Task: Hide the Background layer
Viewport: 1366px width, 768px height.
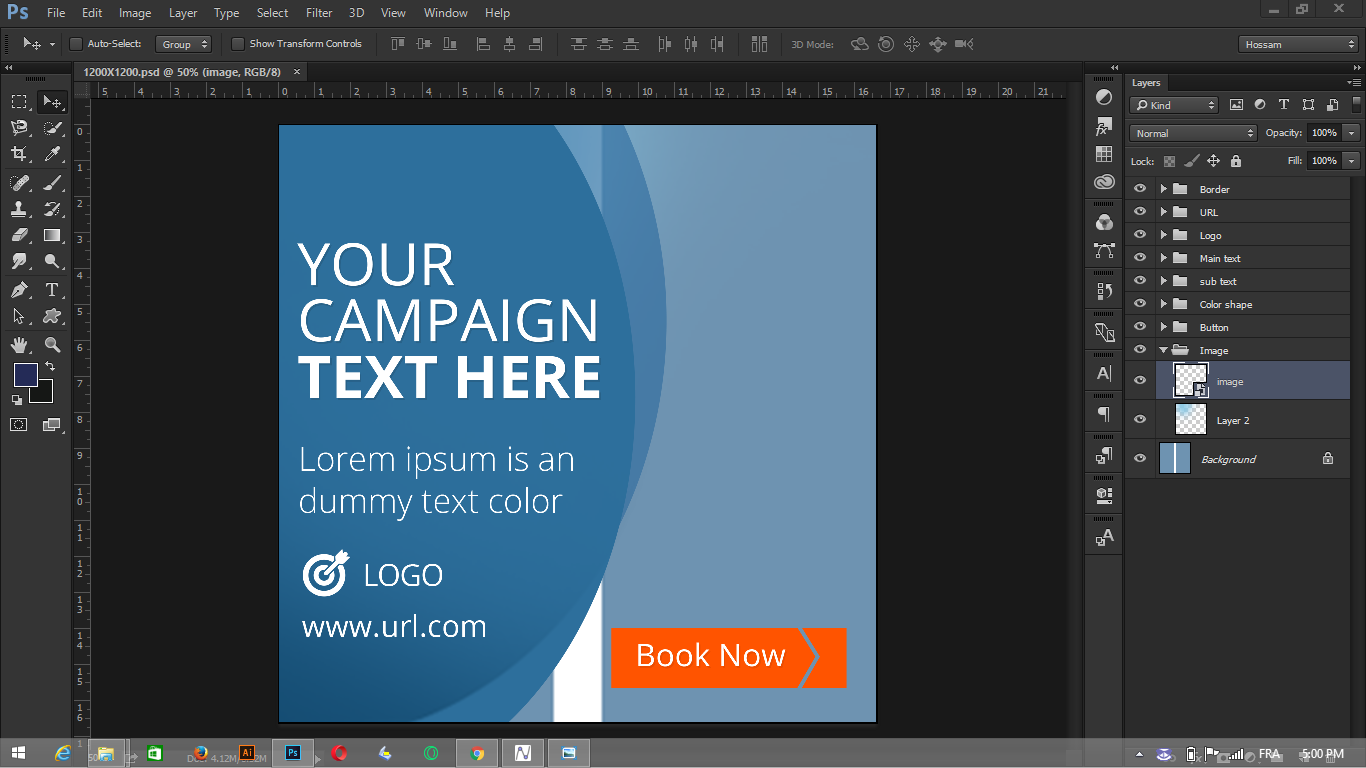Action: click(1140, 458)
